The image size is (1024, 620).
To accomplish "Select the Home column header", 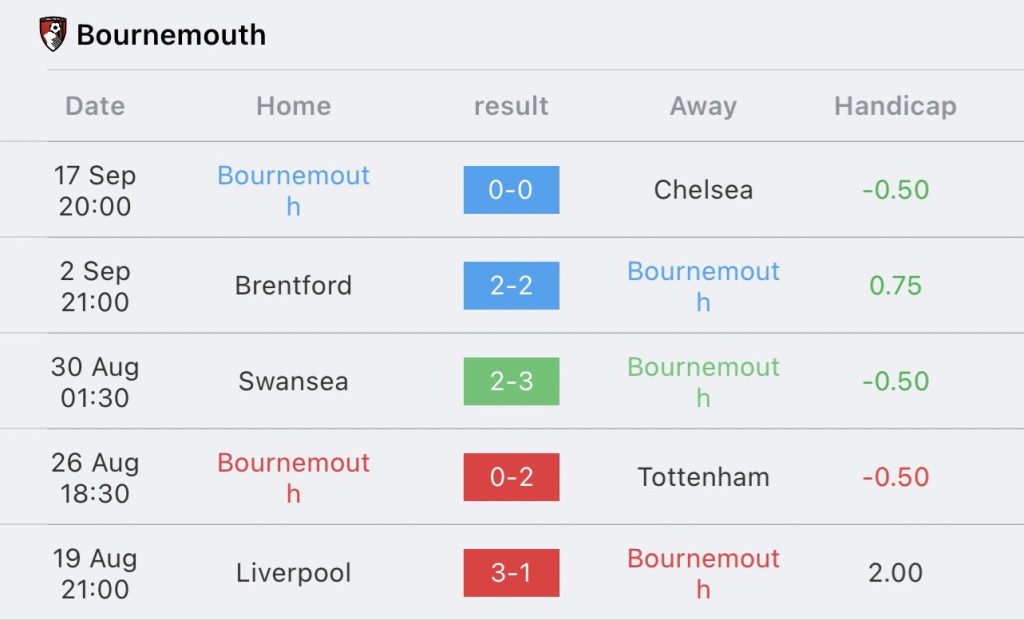I will (293, 106).
